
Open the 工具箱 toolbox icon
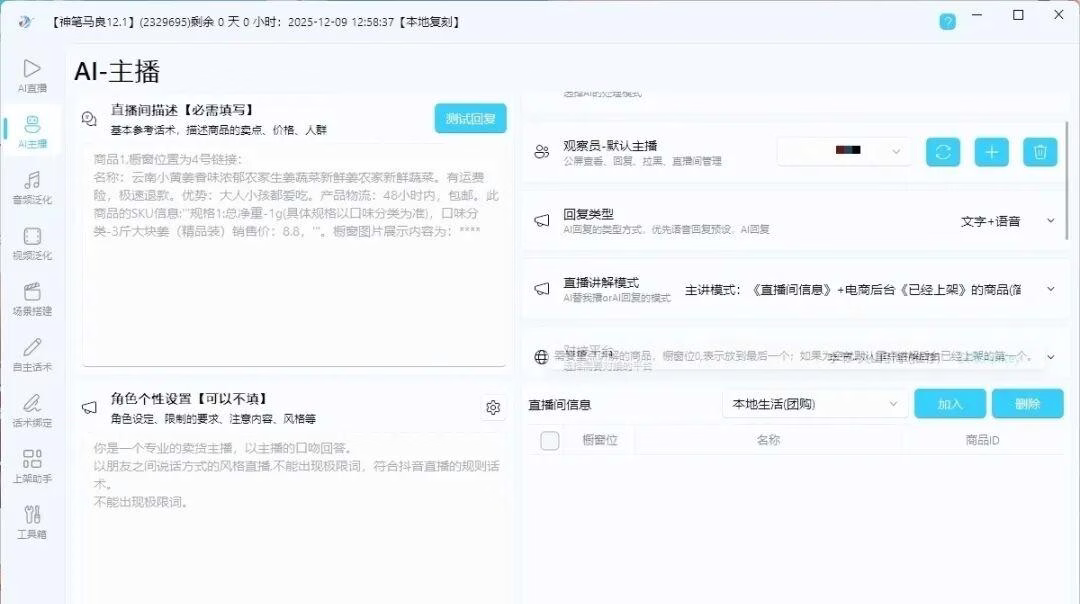[x=32, y=515]
